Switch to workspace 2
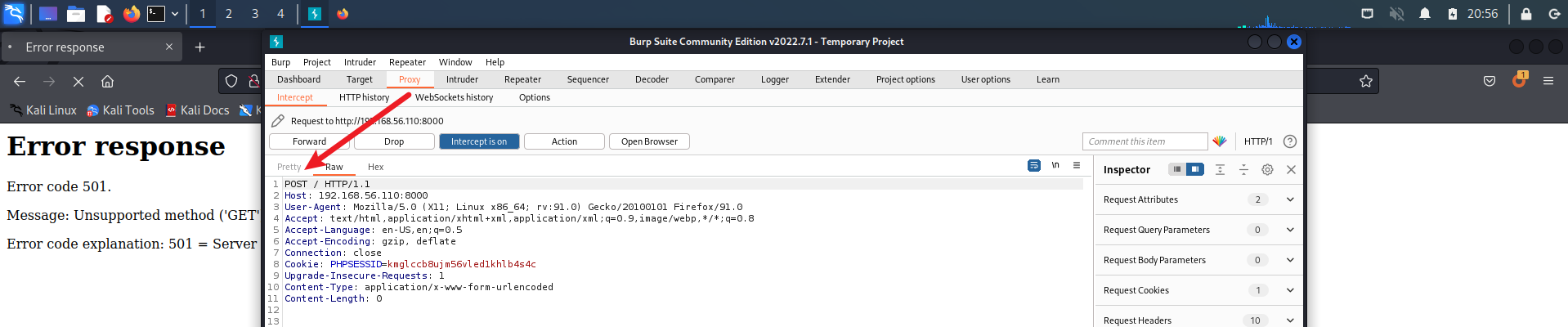Screen dimensions: 1568x327 (229, 14)
